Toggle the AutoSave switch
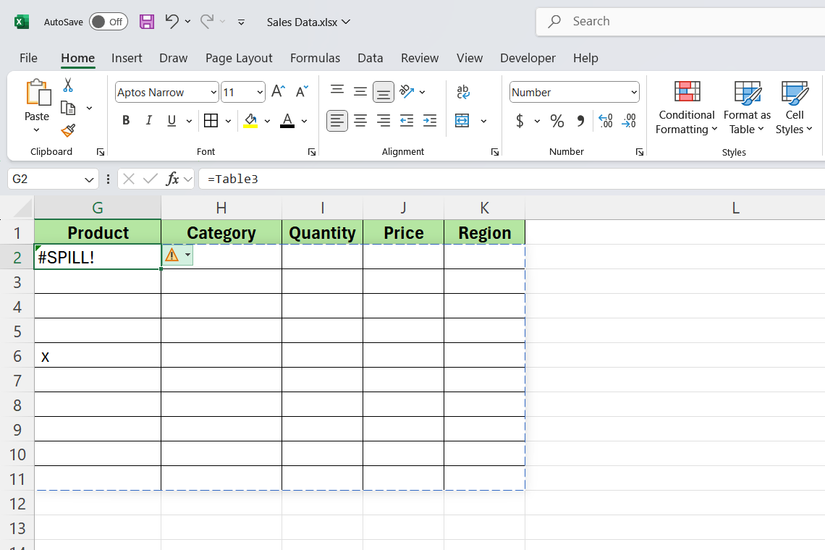825x550 pixels. [108, 21]
